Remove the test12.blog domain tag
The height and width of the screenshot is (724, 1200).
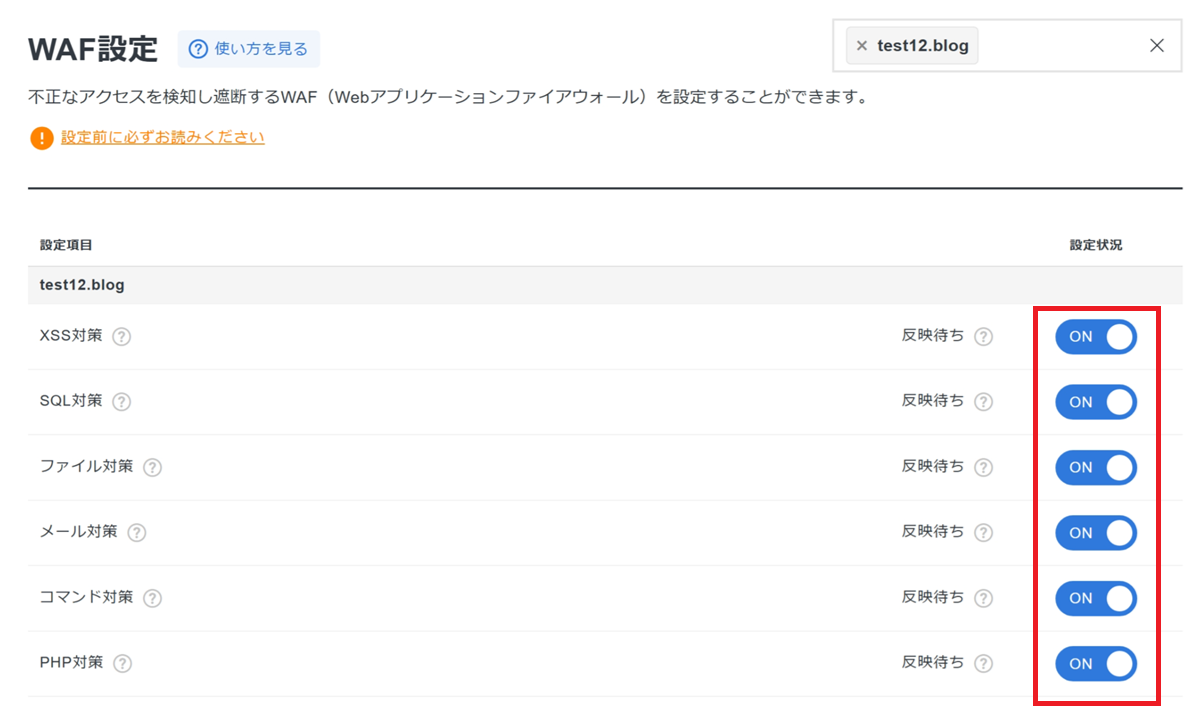pos(862,46)
